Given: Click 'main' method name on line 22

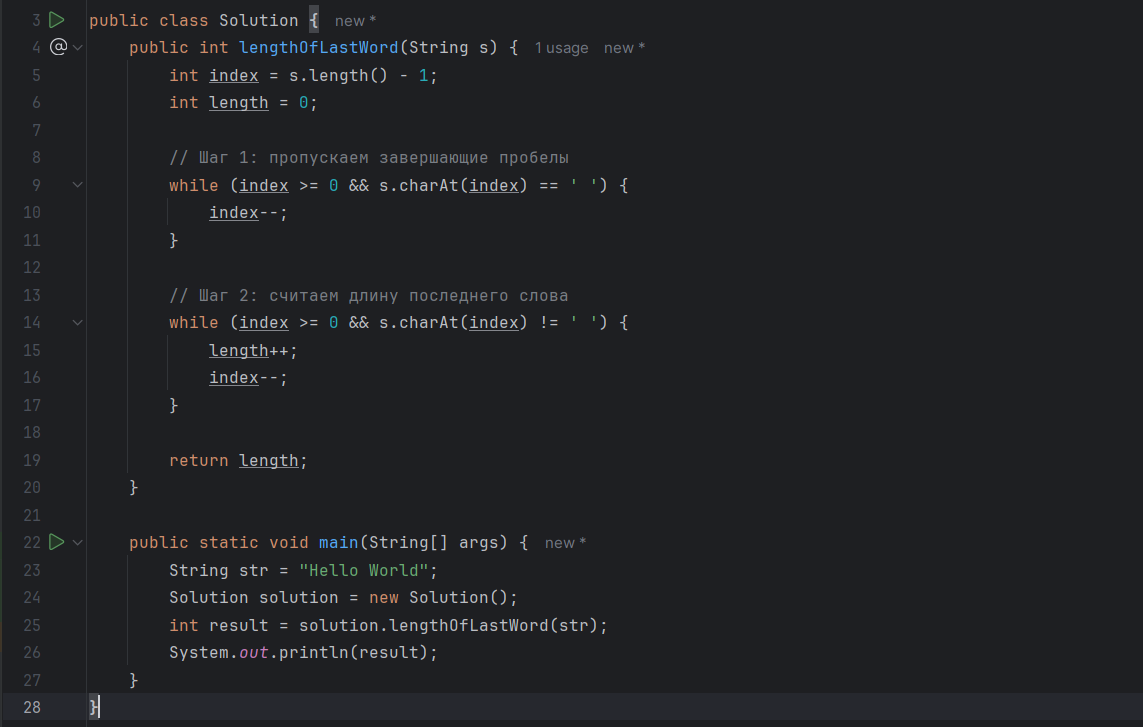Looking at the screenshot, I should point(338,543).
